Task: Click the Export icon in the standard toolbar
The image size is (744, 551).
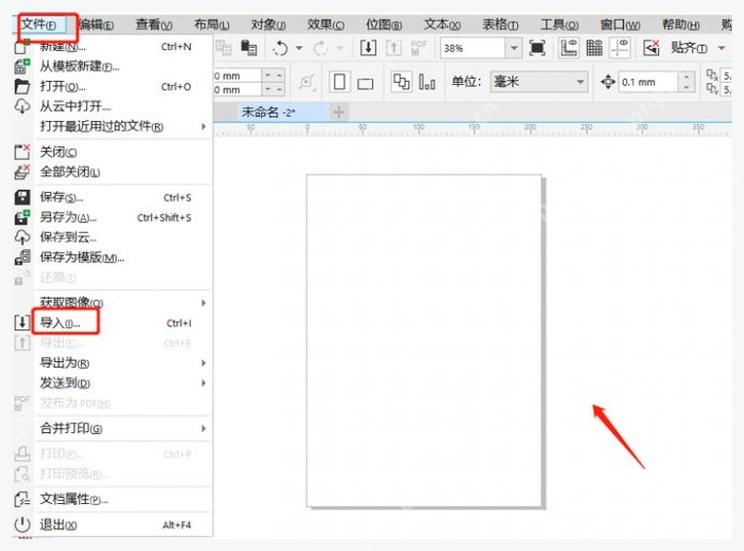Action: [394, 47]
